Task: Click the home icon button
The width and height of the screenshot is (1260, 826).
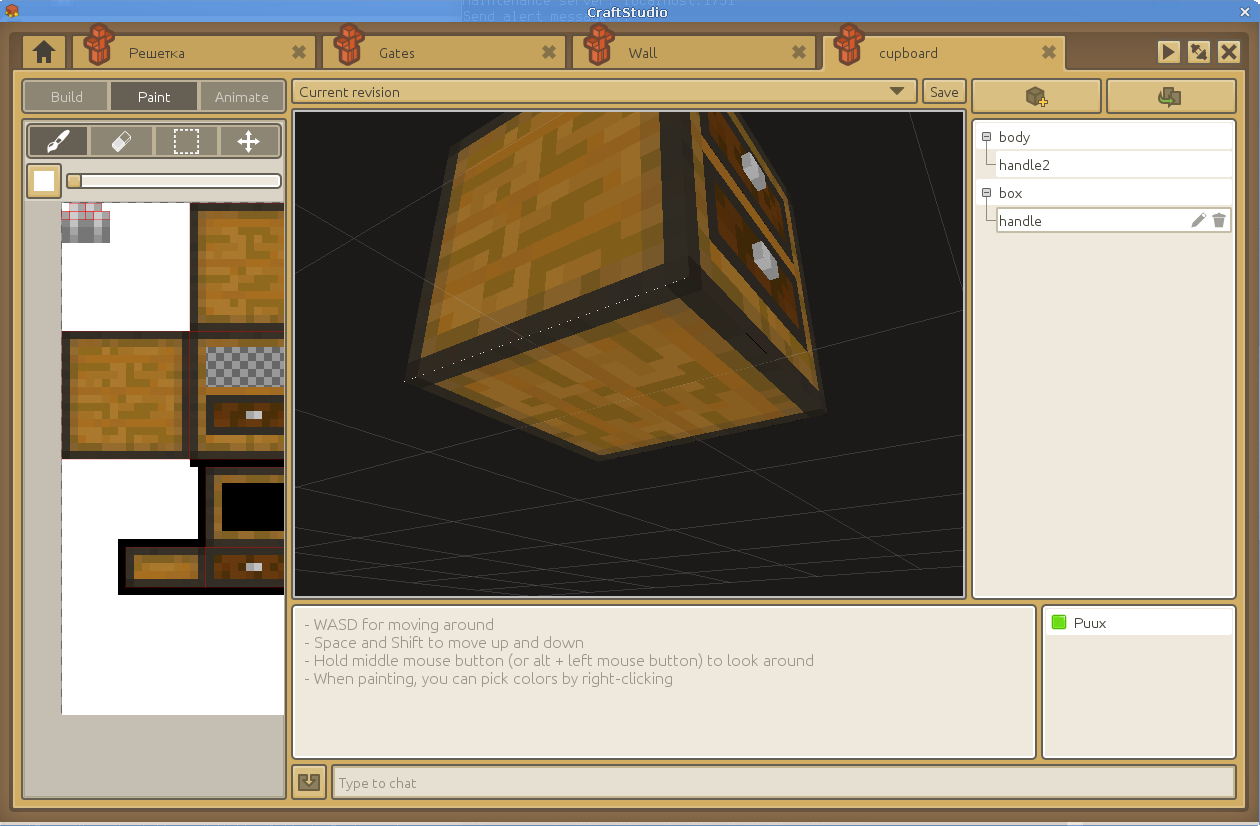Action: 44,52
